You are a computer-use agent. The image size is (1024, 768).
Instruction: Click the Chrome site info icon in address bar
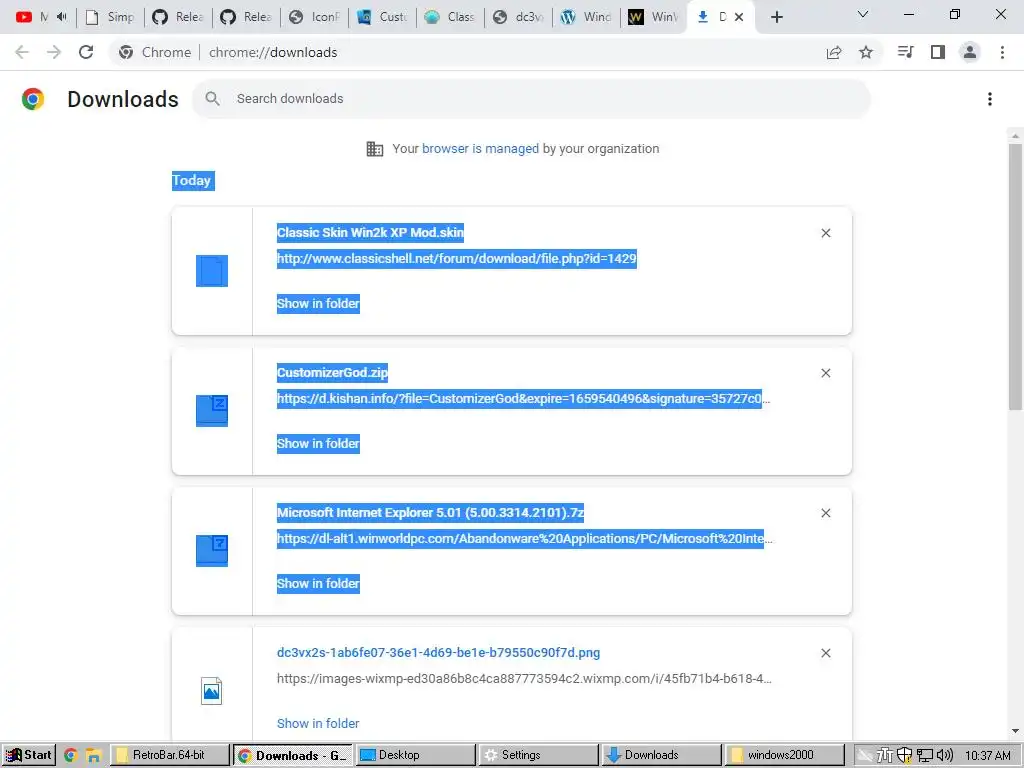pos(126,52)
